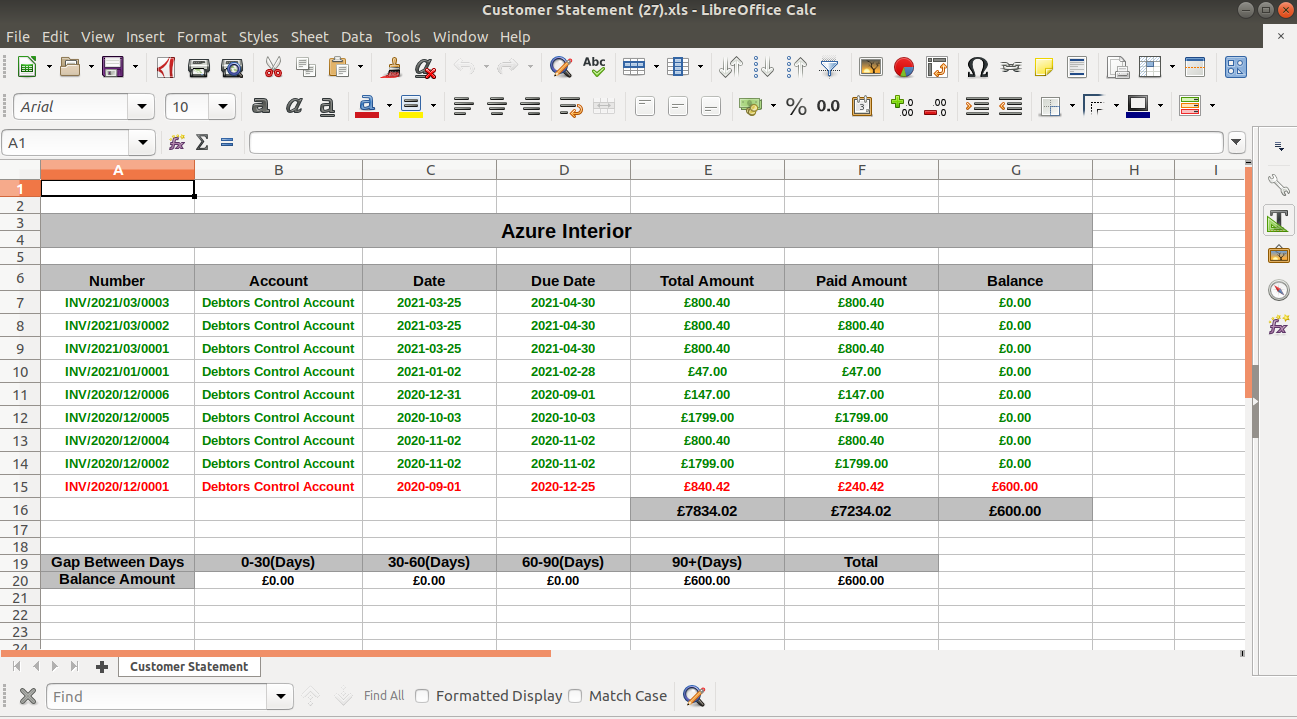Viewport: 1297px width, 719px height.
Task: Open Font Color dropdown arrow
Action: pos(389,106)
